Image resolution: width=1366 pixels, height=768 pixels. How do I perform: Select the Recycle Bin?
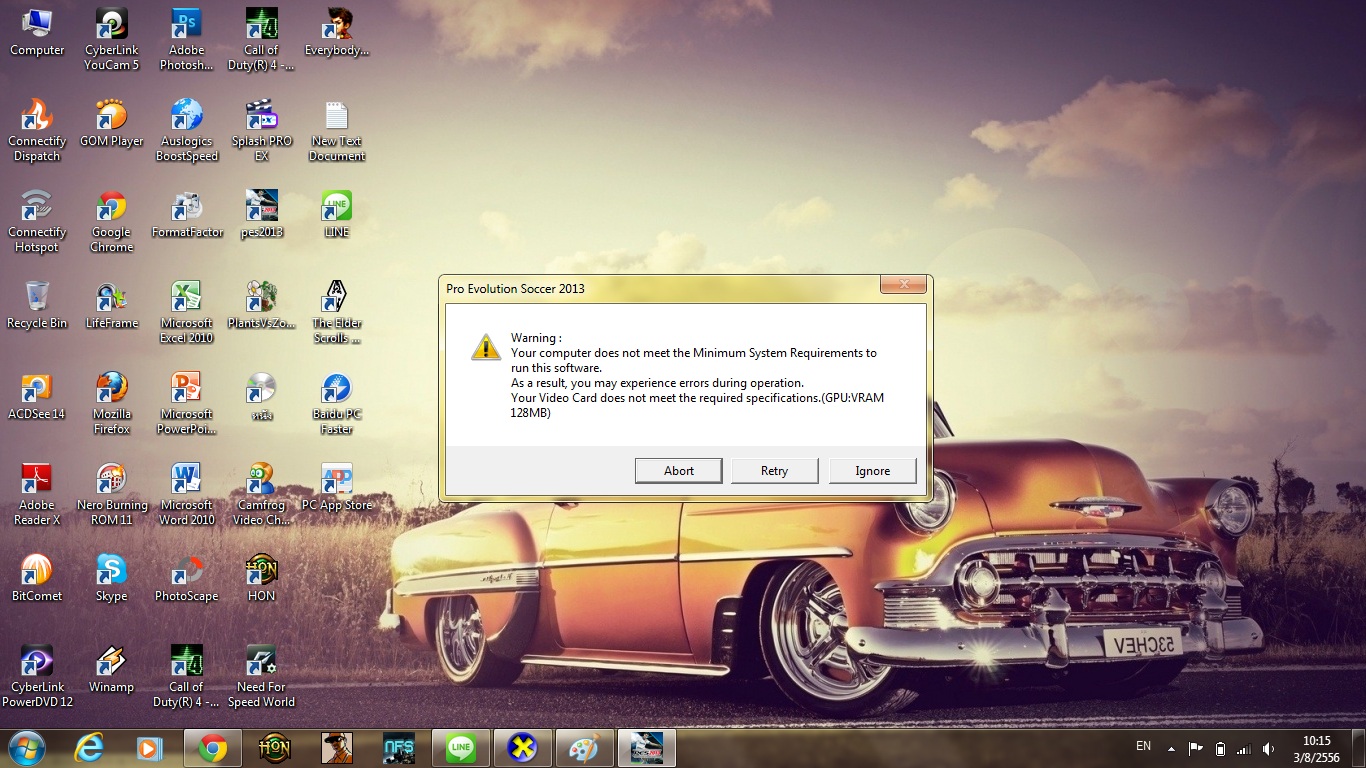(x=37, y=306)
